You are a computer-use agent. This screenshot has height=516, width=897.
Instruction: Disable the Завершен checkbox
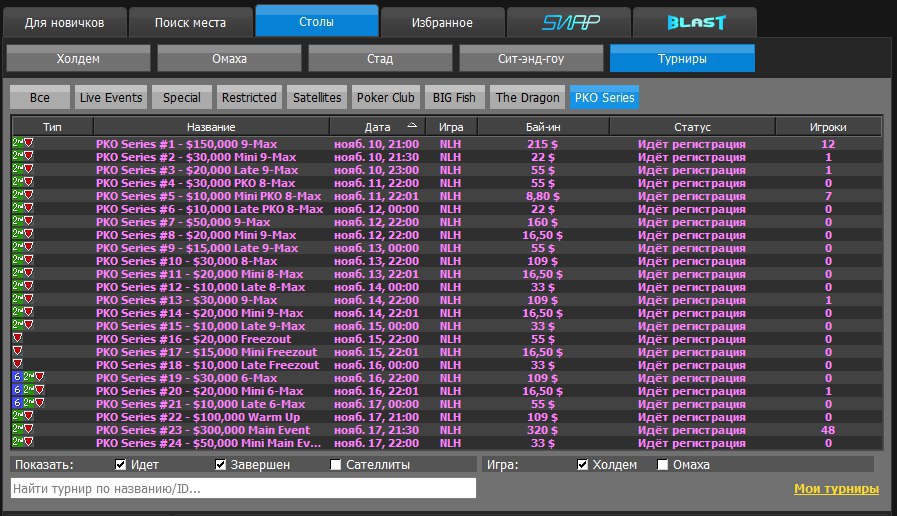tap(221, 465)
